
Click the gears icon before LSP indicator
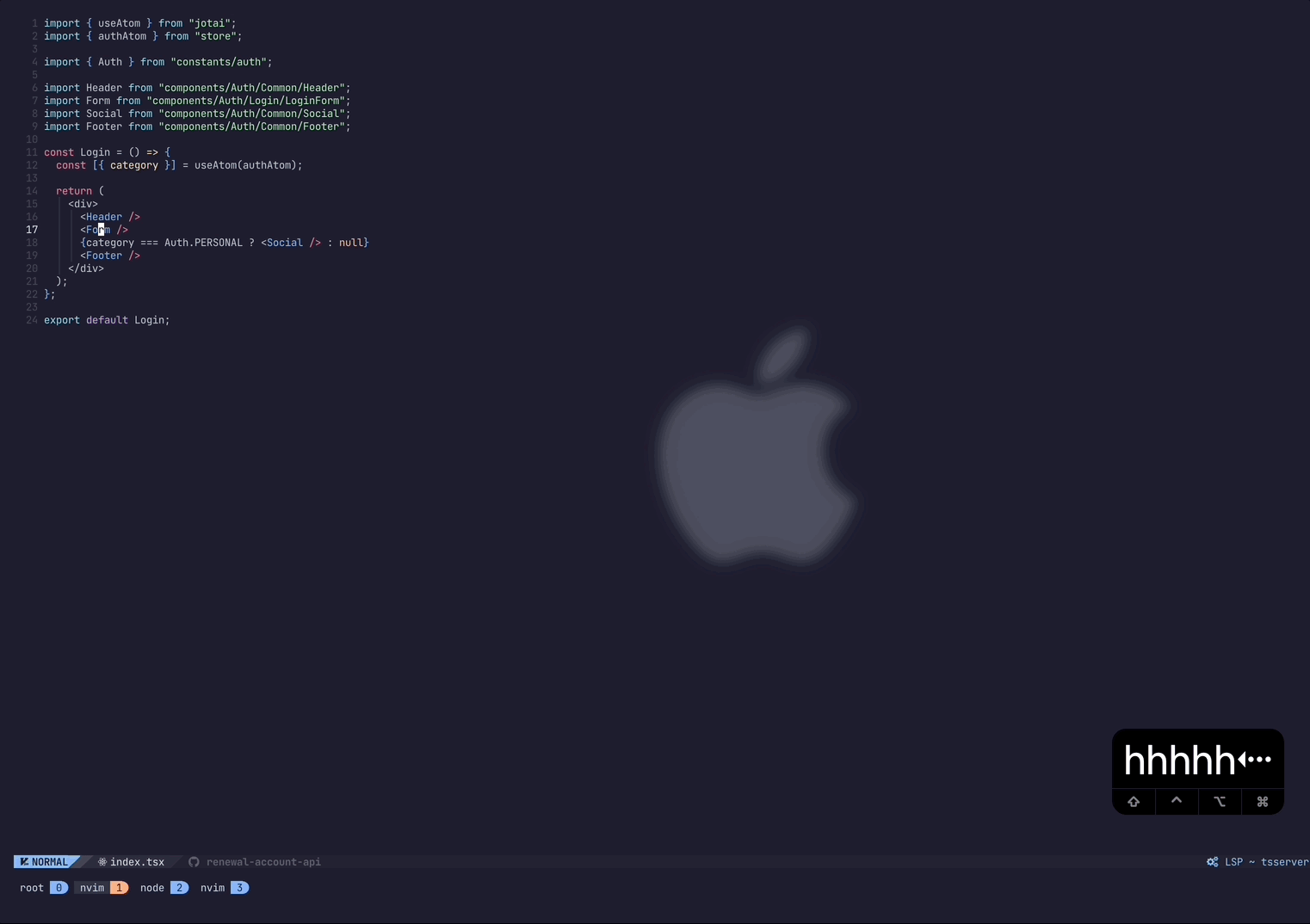coord(1211,861)
